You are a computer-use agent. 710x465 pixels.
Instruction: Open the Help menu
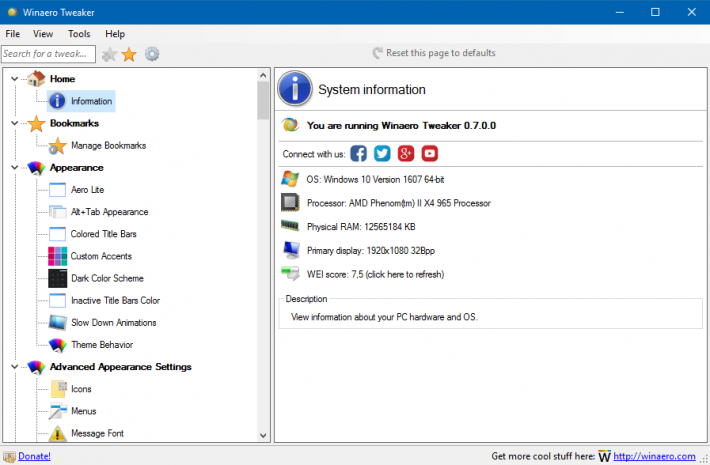click(115, 34)
